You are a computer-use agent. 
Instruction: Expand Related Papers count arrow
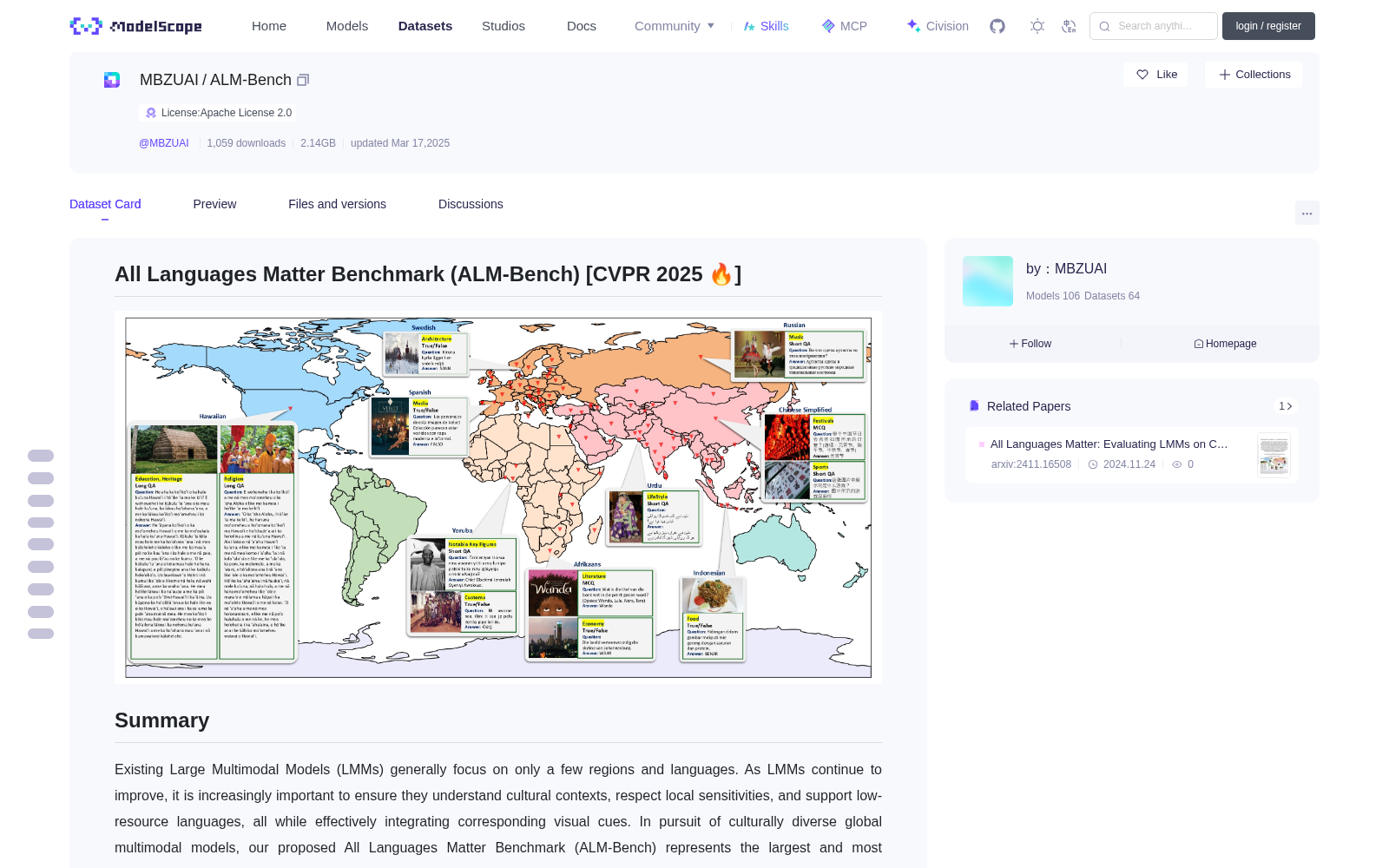[x=1286, y=406]
